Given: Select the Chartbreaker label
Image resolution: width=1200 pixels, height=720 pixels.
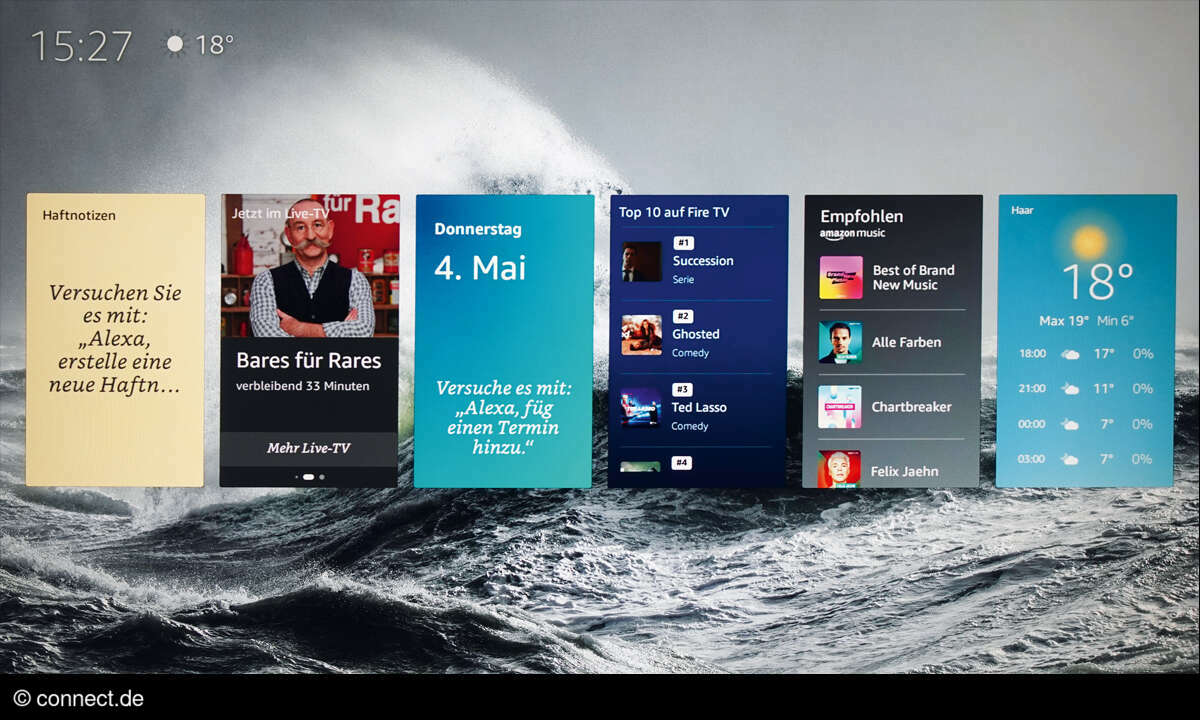Looking at the screenshot, I should tap(911, 407).
